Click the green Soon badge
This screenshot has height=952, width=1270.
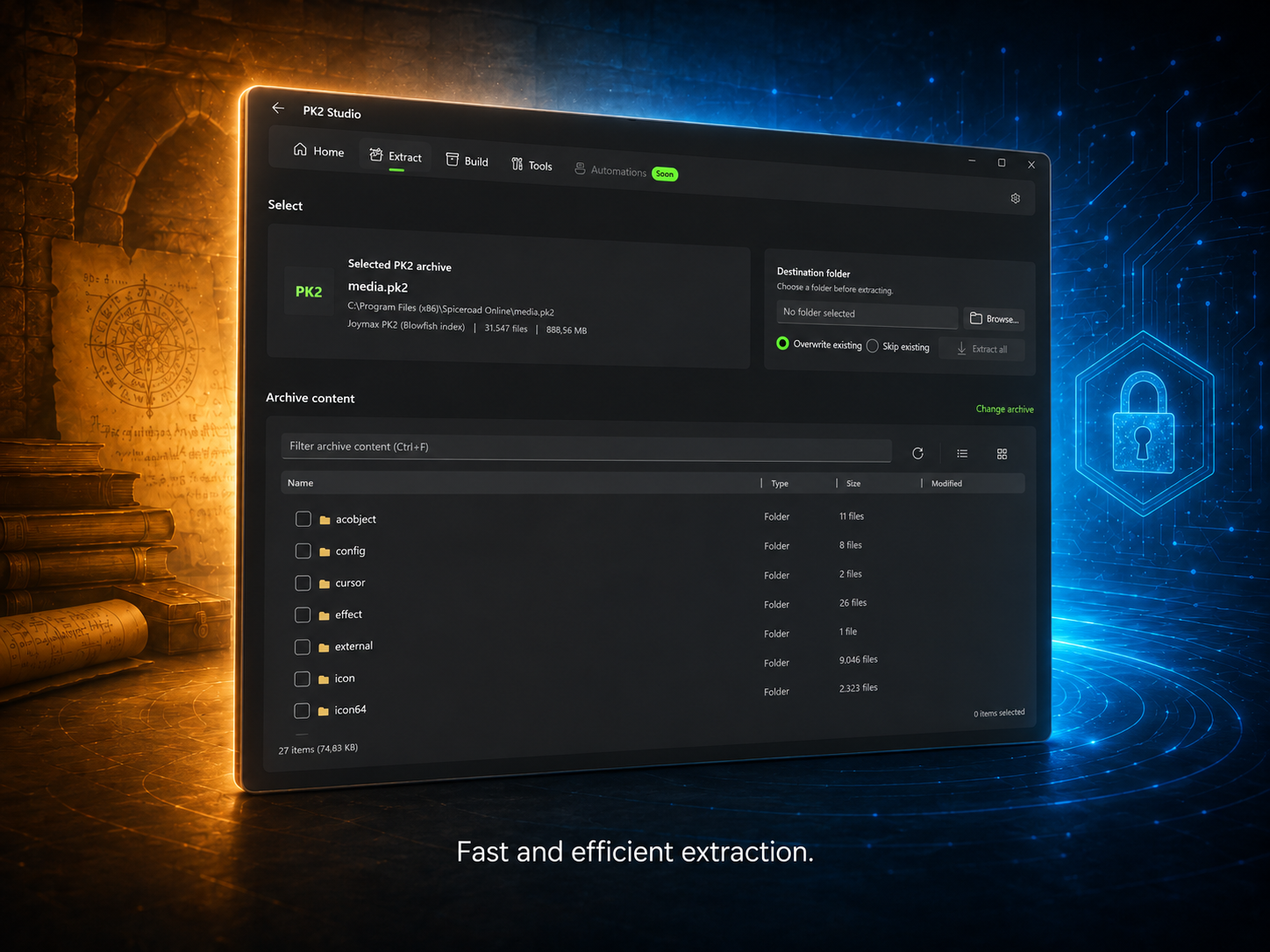pyautogui.click(x=665, y=174)
